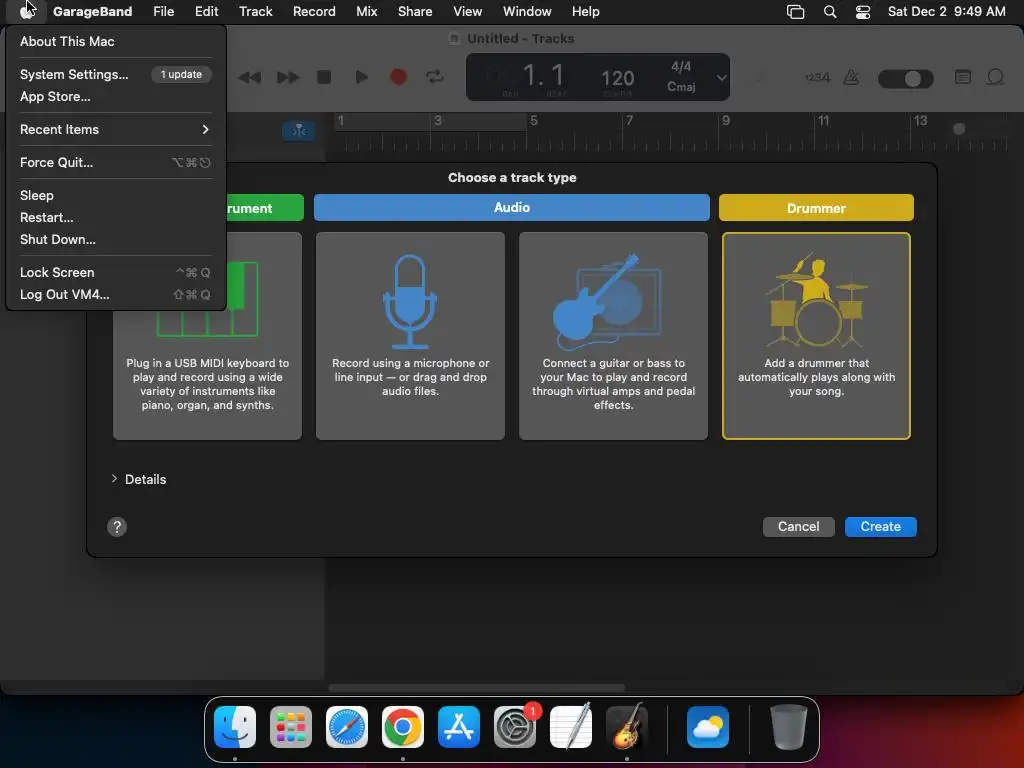Open the LCD display mode dropdown arrow
The image size is (1024, 768).
coord(721,78)
